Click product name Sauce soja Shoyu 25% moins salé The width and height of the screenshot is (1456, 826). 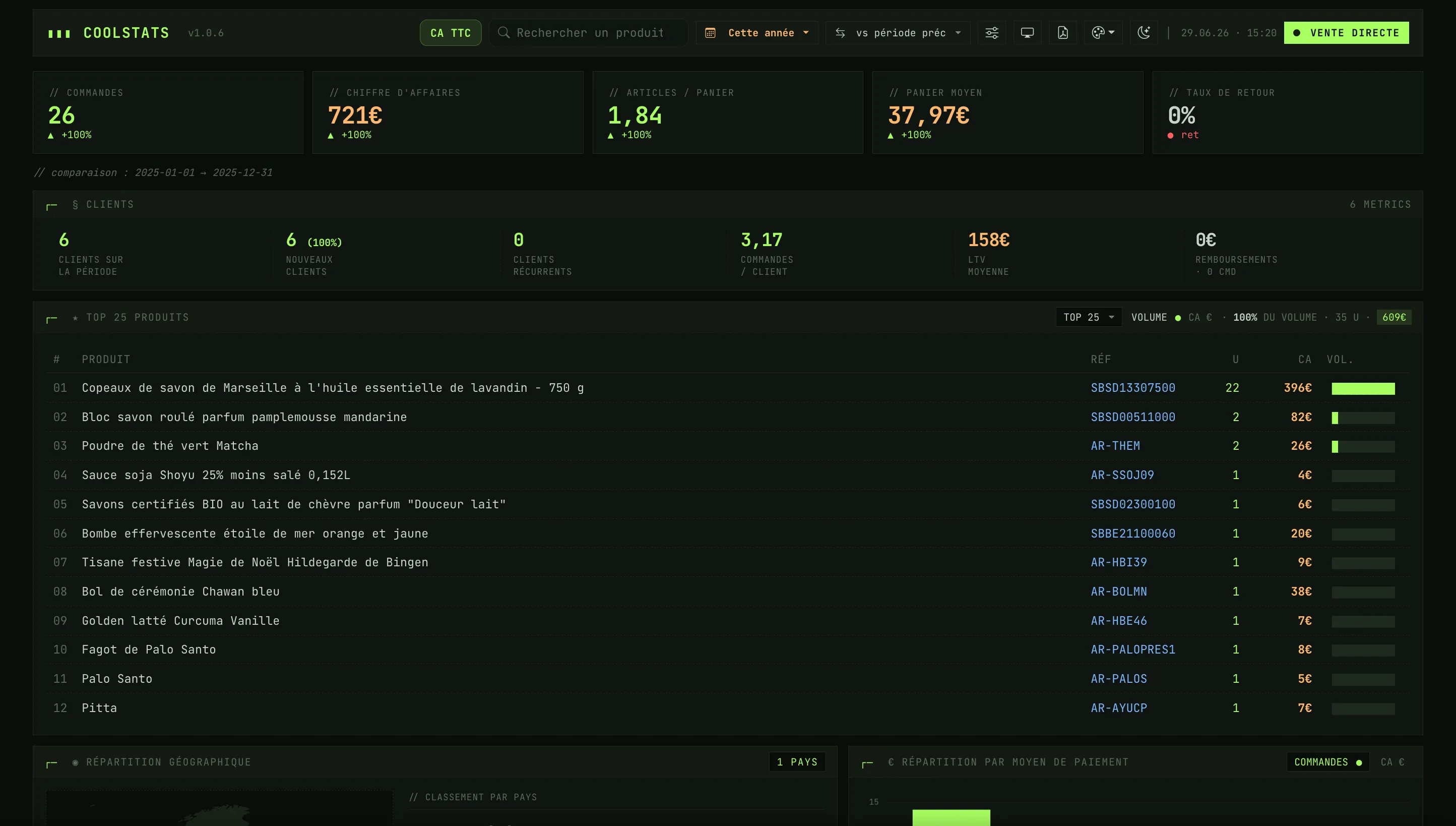[216, 475]
